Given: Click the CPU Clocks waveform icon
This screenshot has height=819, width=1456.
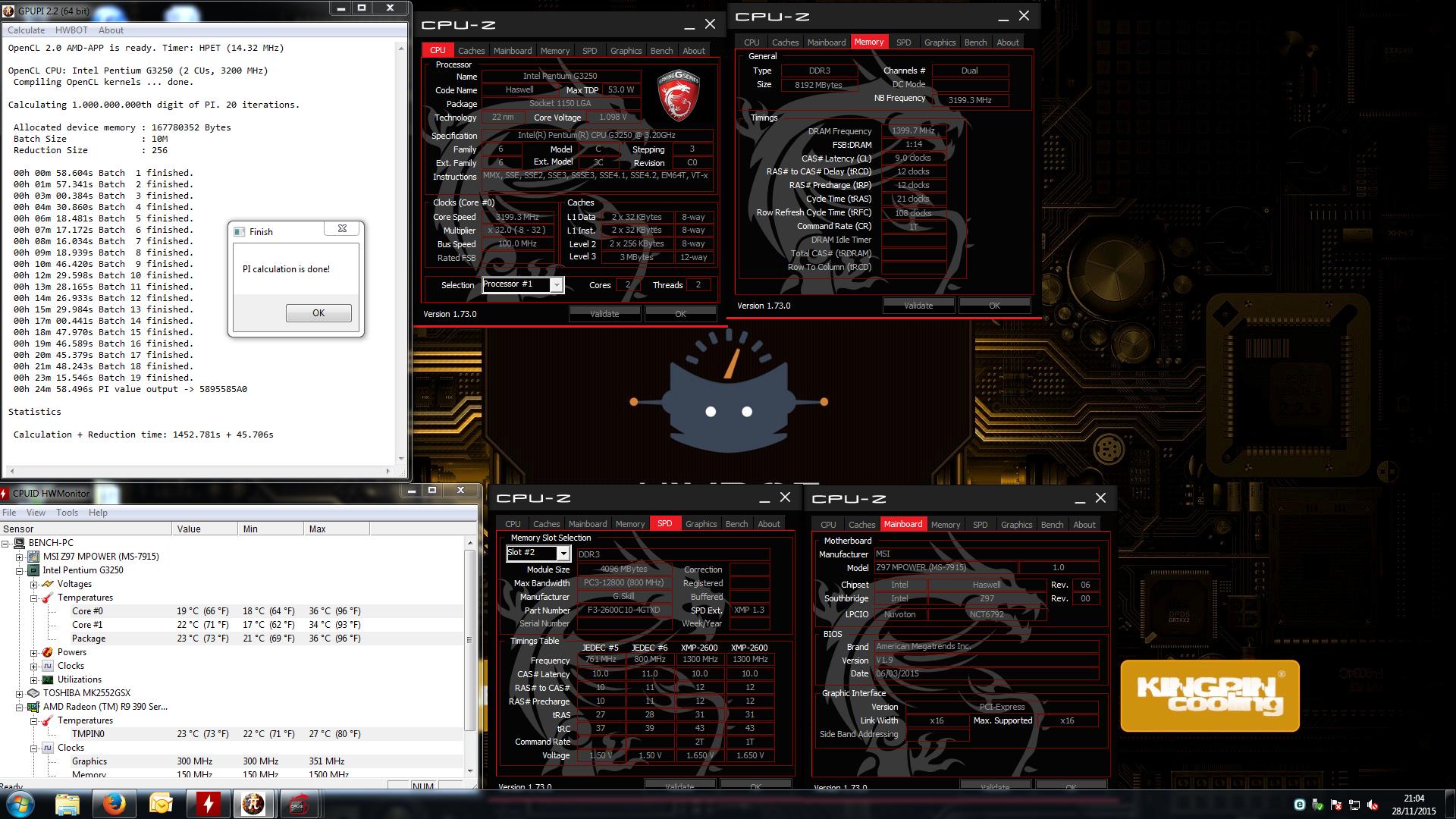Looking at the screenshot, I should point(47,666).
